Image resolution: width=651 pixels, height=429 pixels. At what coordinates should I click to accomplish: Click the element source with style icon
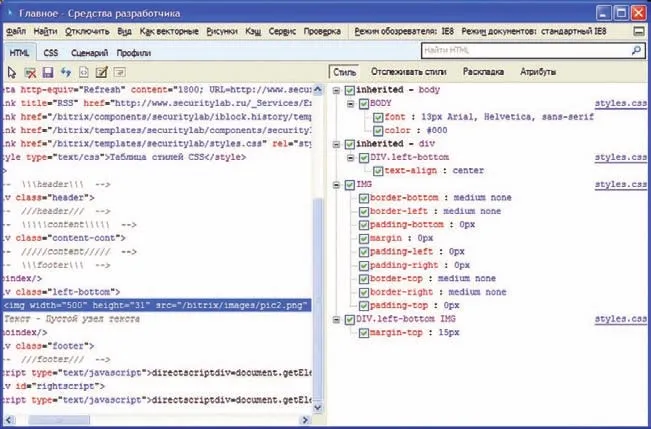point(84,73)
